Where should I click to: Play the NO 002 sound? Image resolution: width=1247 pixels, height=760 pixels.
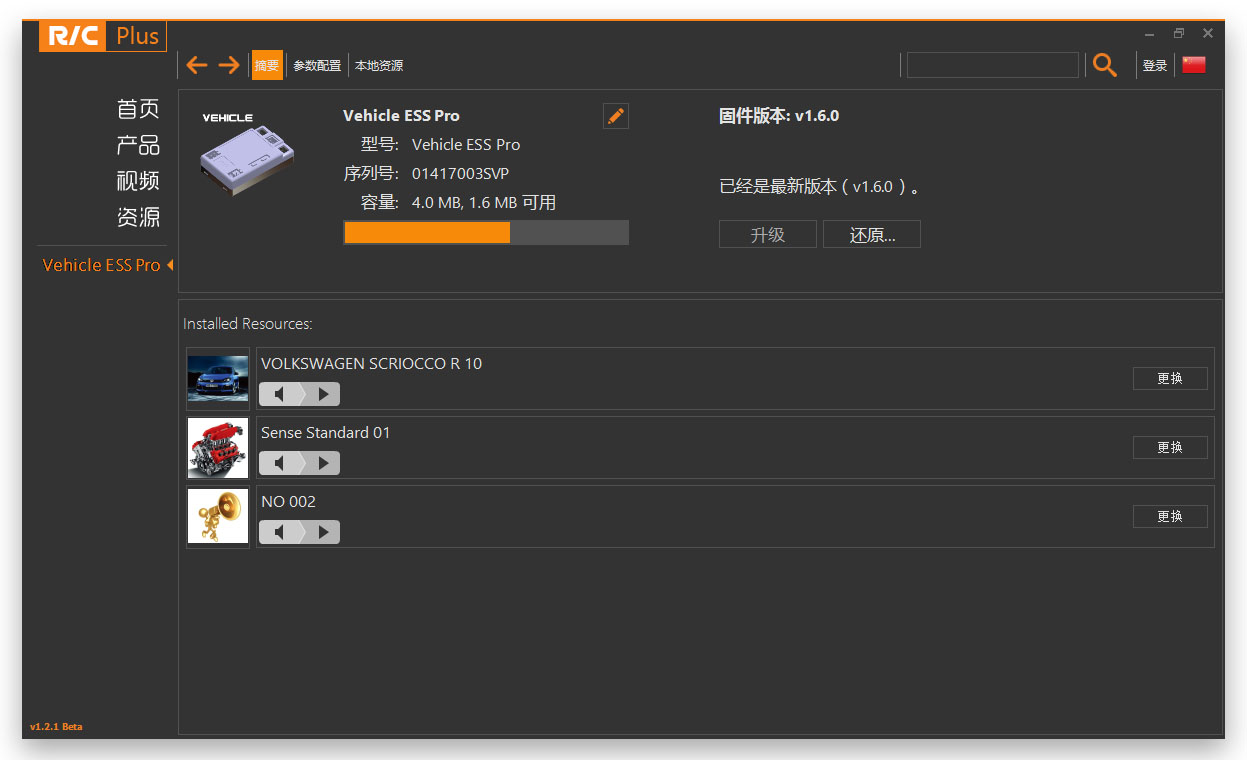[x=323, y=532]
